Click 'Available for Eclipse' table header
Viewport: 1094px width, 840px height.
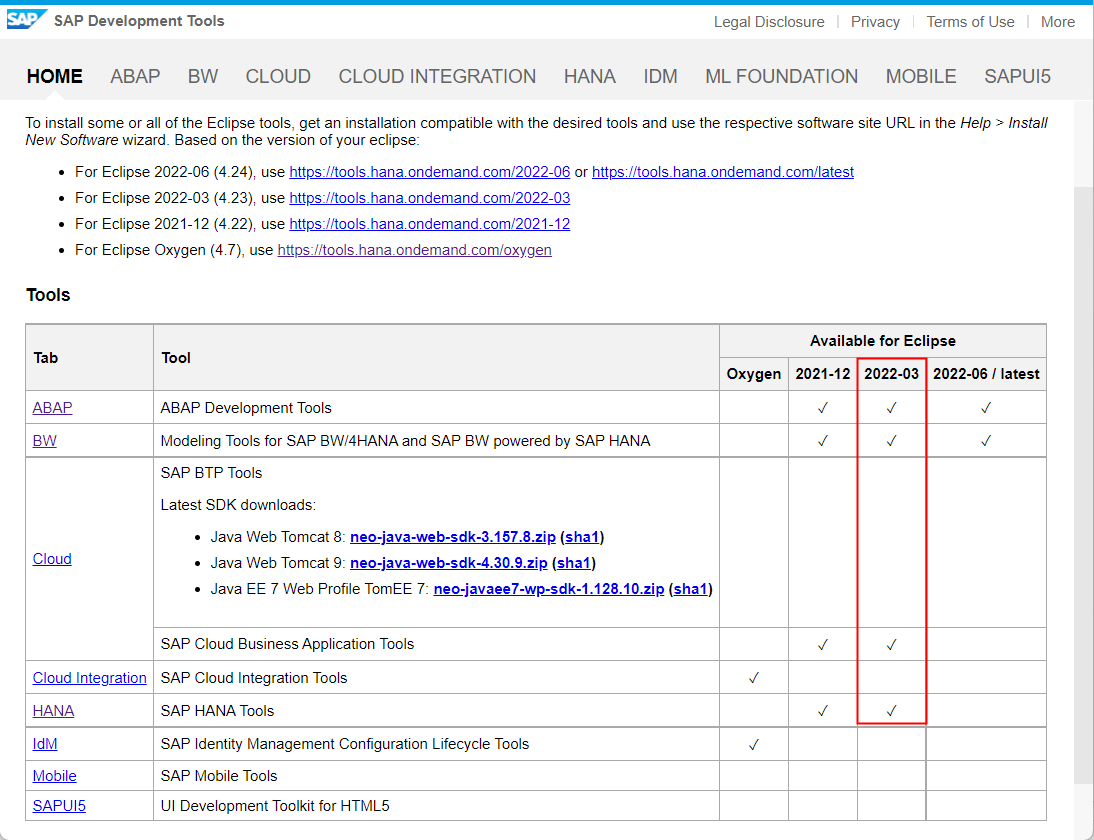click(883, 341)
